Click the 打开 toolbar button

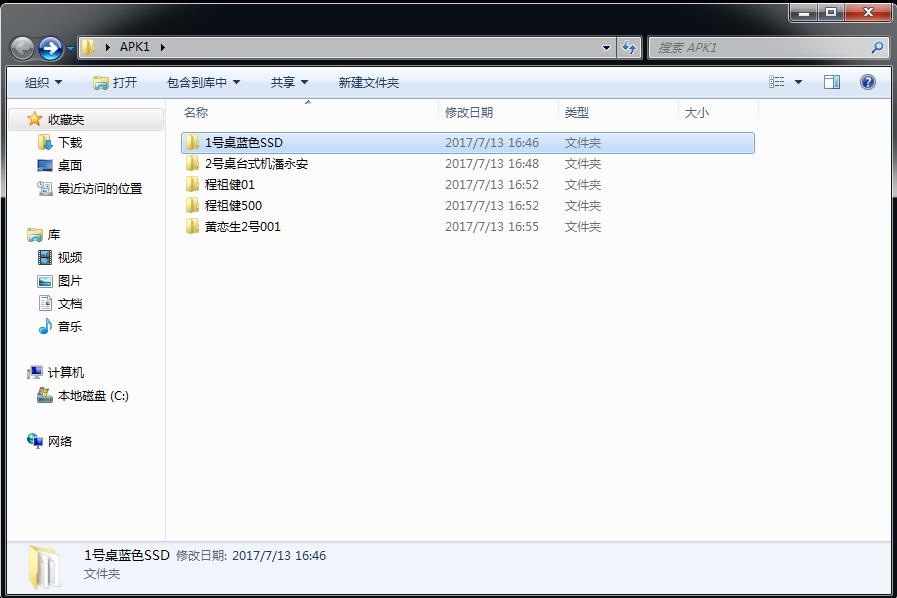click(x=115, y=83)
